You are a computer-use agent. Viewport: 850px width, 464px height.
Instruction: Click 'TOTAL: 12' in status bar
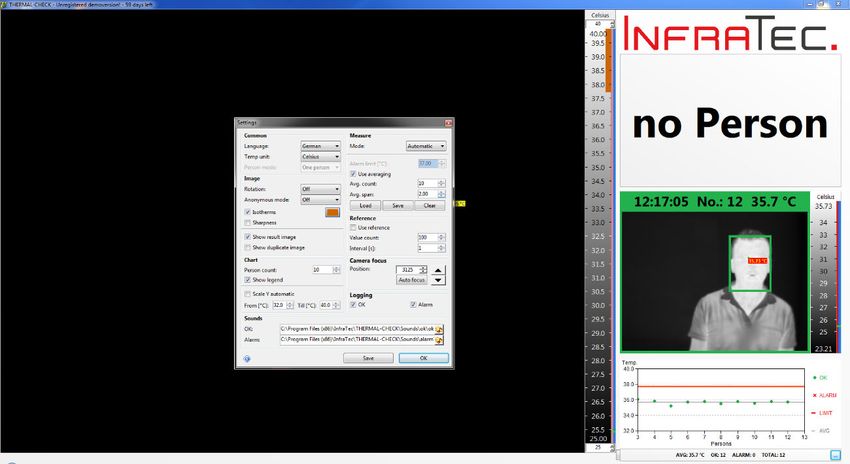click(774, 455)
